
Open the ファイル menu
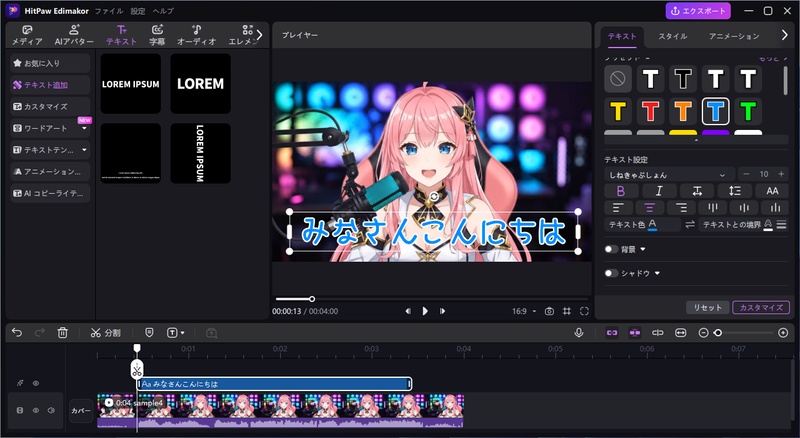[x=109, y=11]
